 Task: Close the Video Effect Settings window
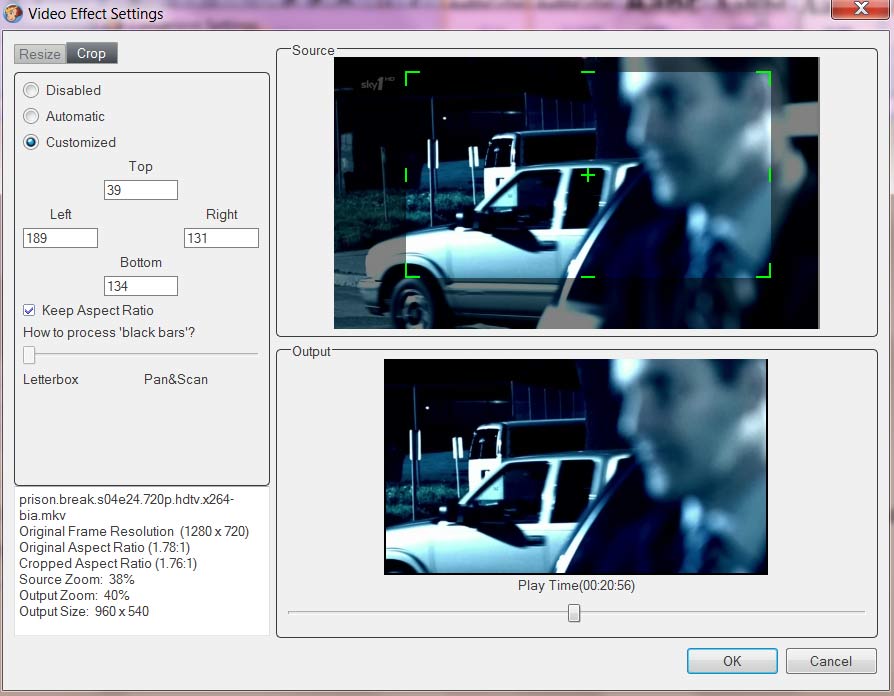pos(861,9)
